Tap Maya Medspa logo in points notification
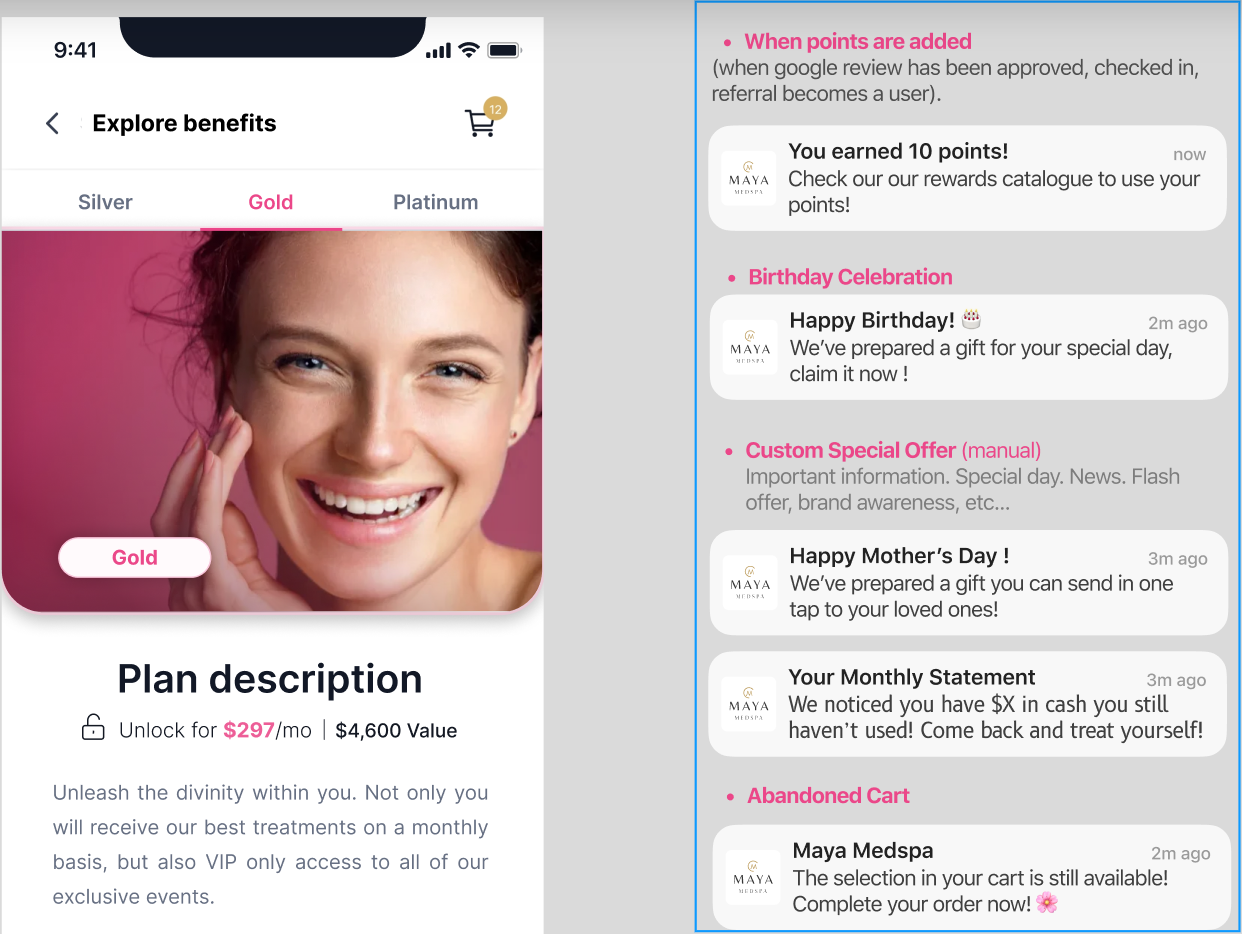The height and width of the screenshot is (934, 1242). click(749, 178)
